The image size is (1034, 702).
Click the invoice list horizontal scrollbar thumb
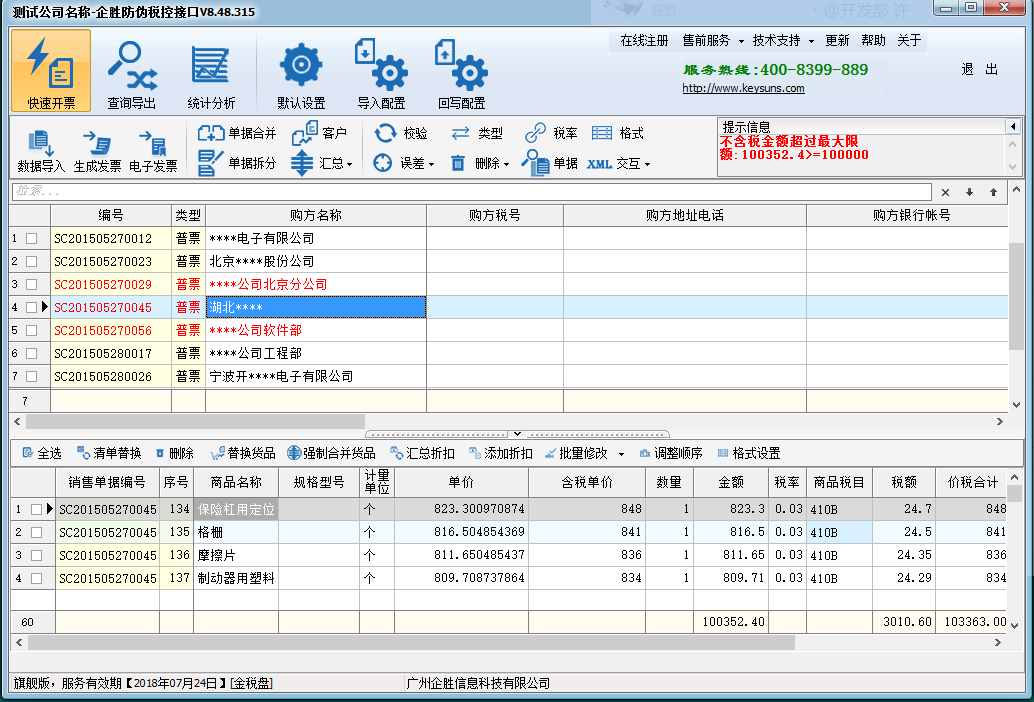(195, 421)
